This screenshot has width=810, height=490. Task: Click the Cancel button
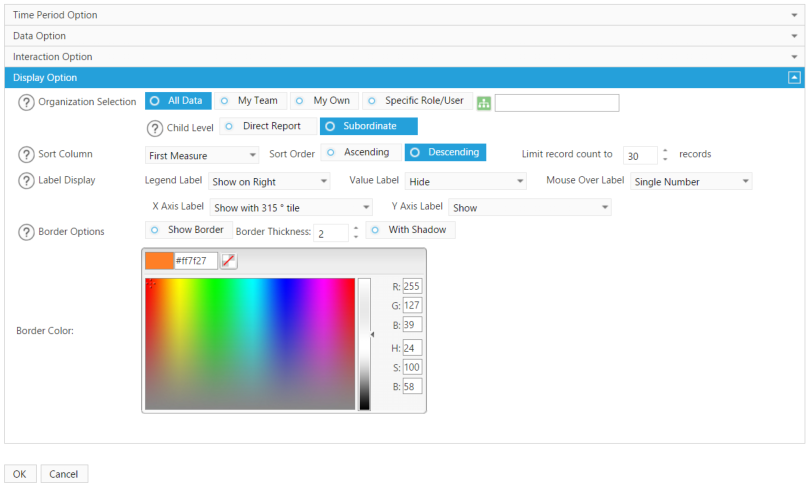[x=64, y=474]
